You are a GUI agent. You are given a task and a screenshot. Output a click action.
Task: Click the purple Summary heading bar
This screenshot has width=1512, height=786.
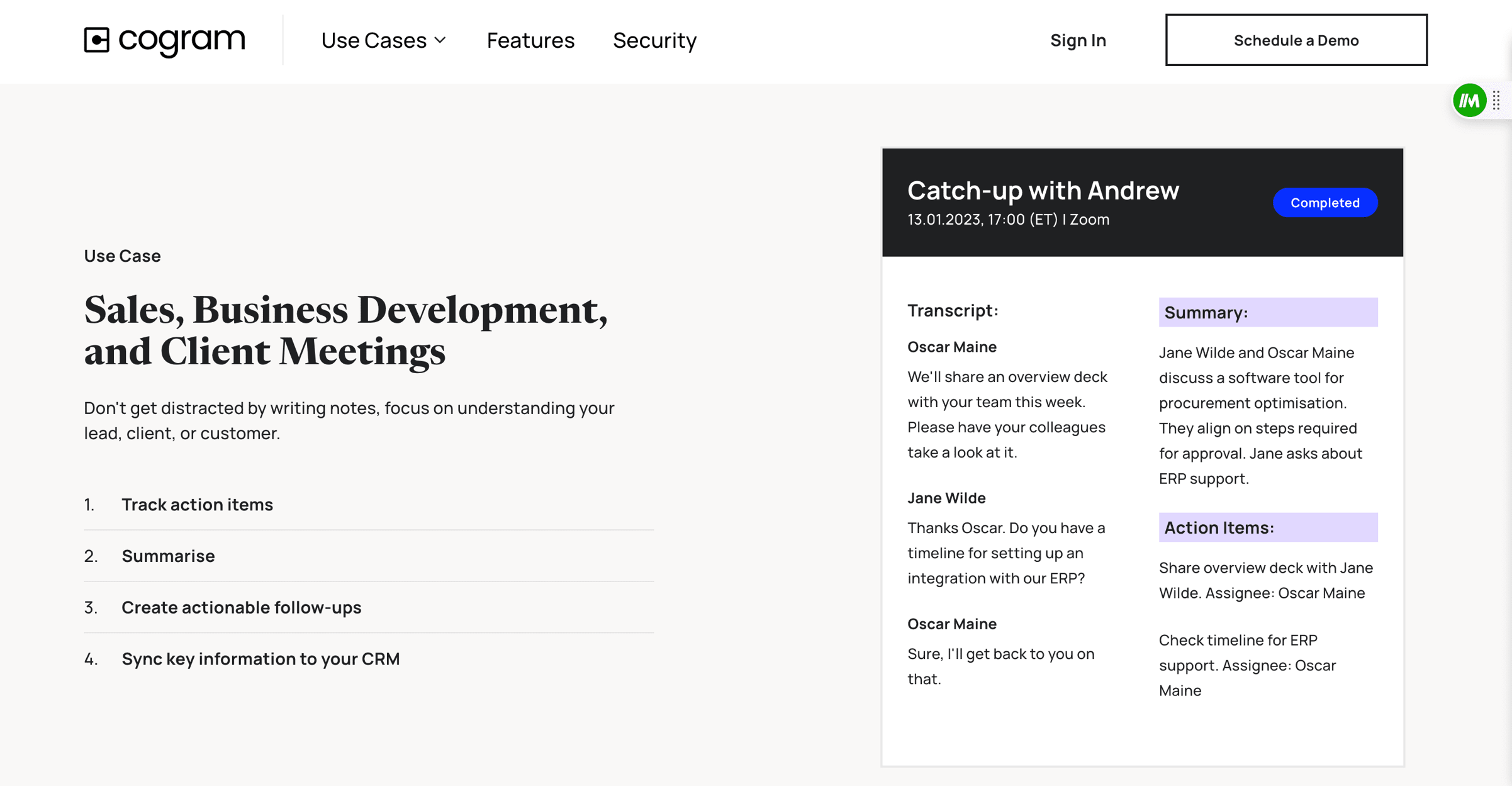1267,312
